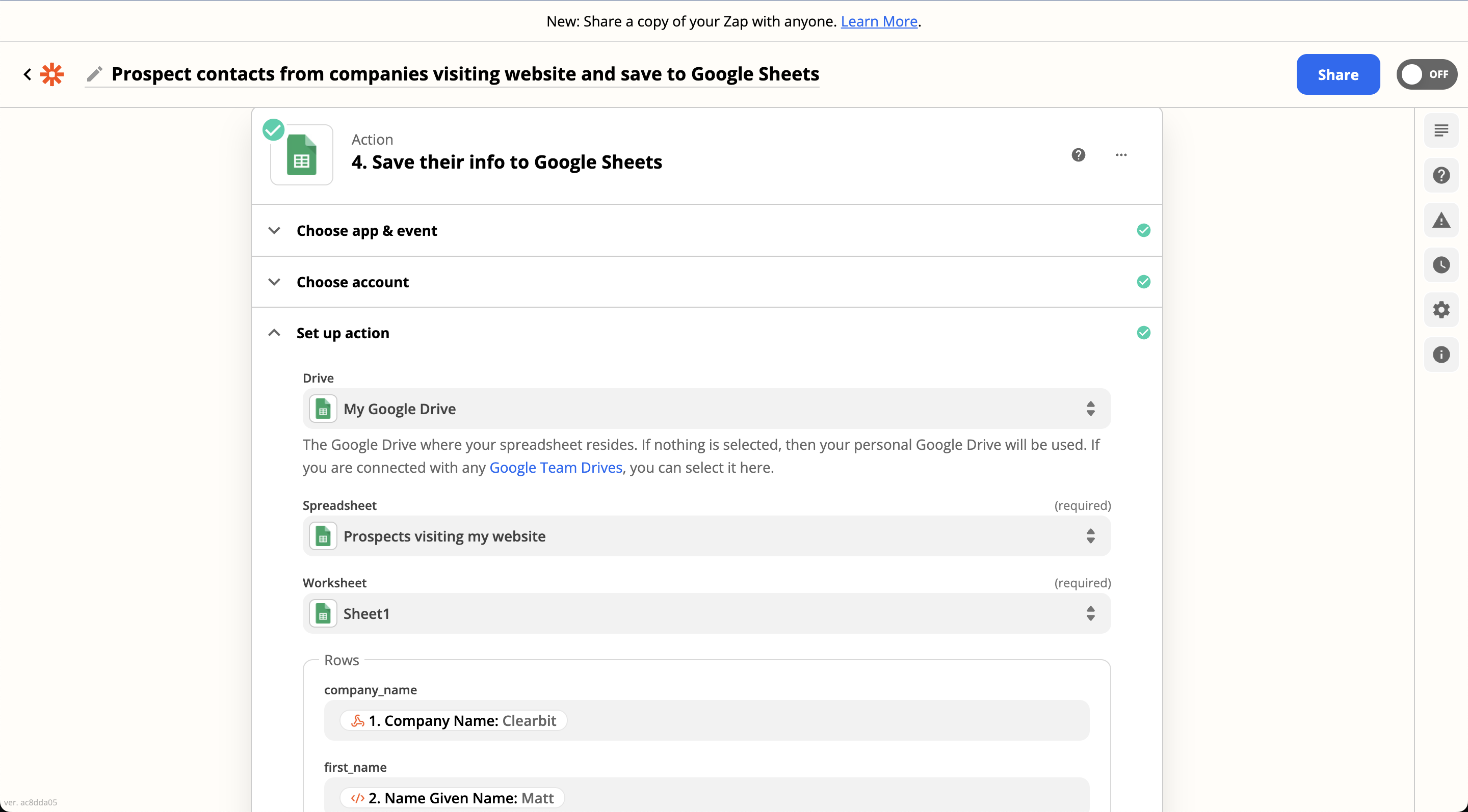Open the history clock icon in sidebar
The image size is (1468, 812).
[x=1441, y=265]
